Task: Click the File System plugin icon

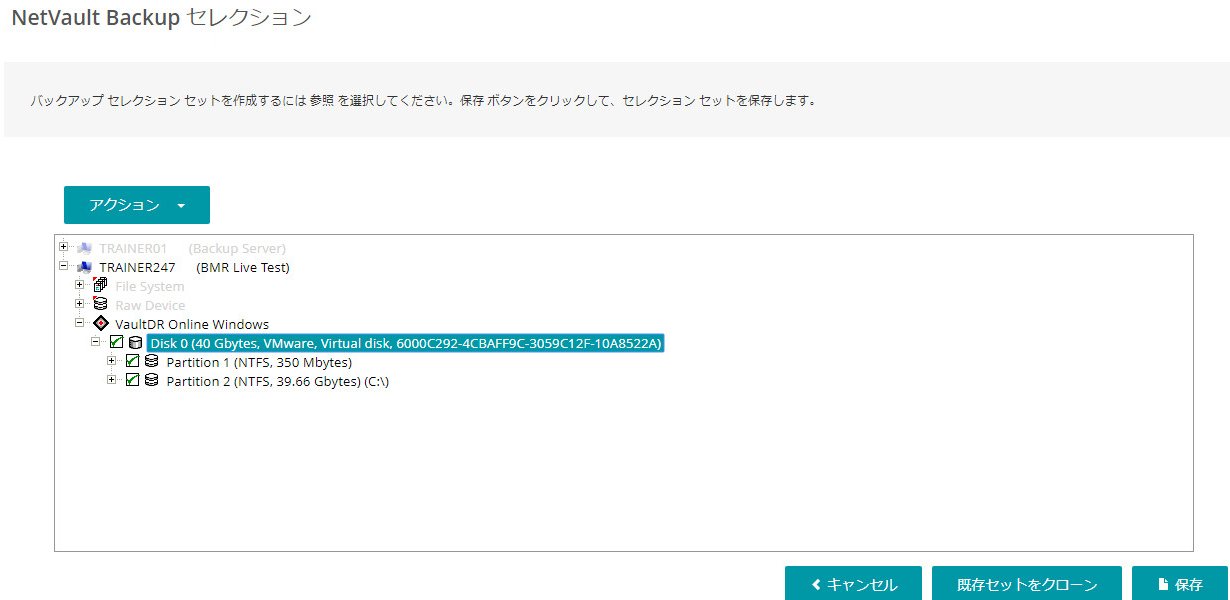Action: (100, 285)
